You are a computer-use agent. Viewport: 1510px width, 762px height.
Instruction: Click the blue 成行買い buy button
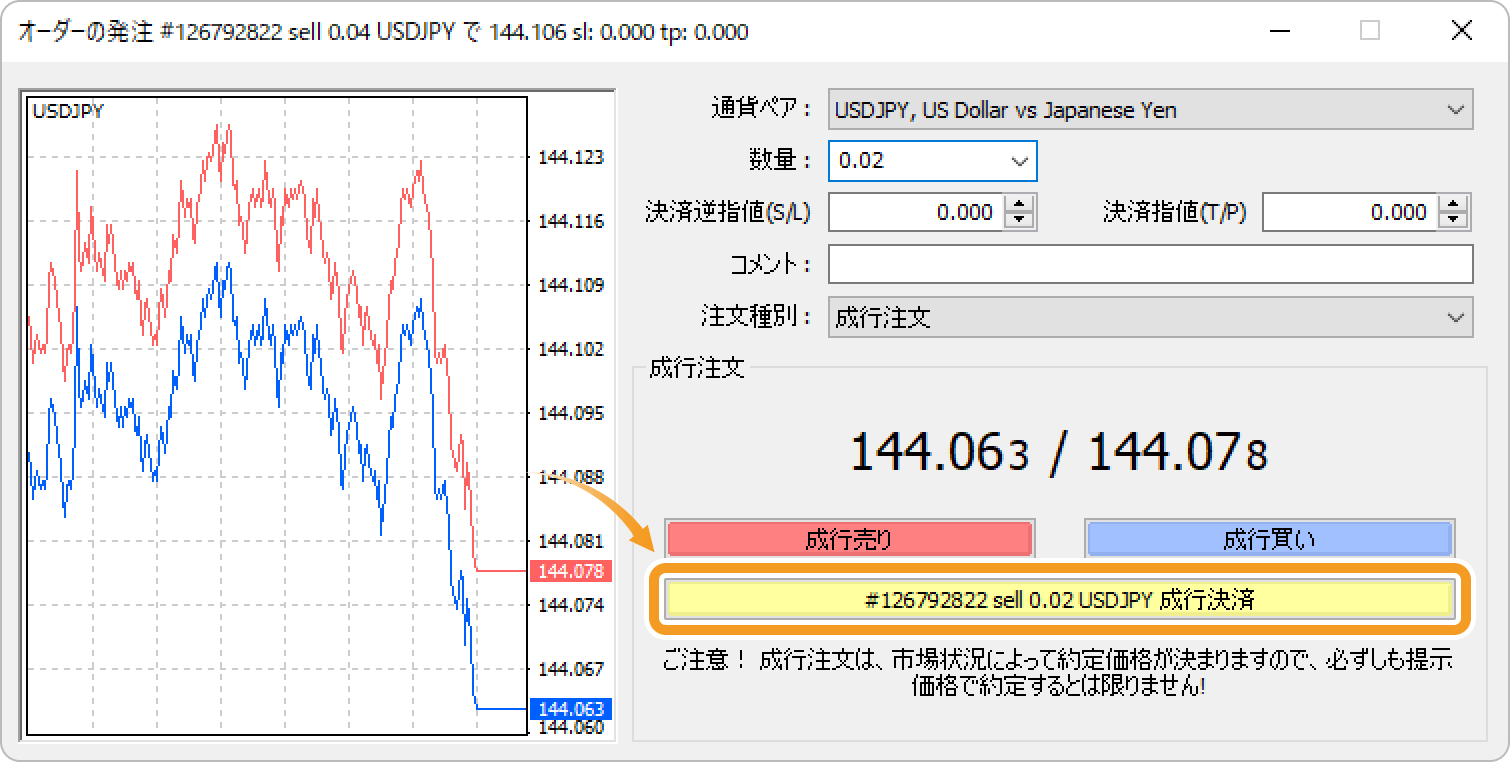click(x=1269, y=540)
